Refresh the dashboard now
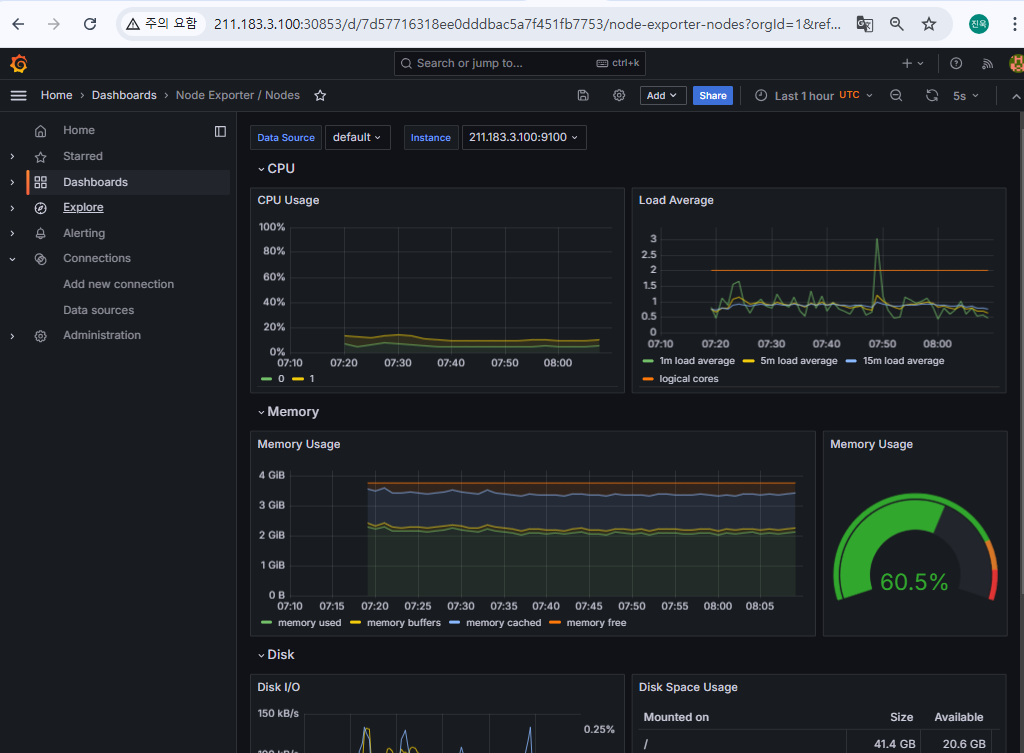This screenshot has width=1024, height=753. [932, 95]
